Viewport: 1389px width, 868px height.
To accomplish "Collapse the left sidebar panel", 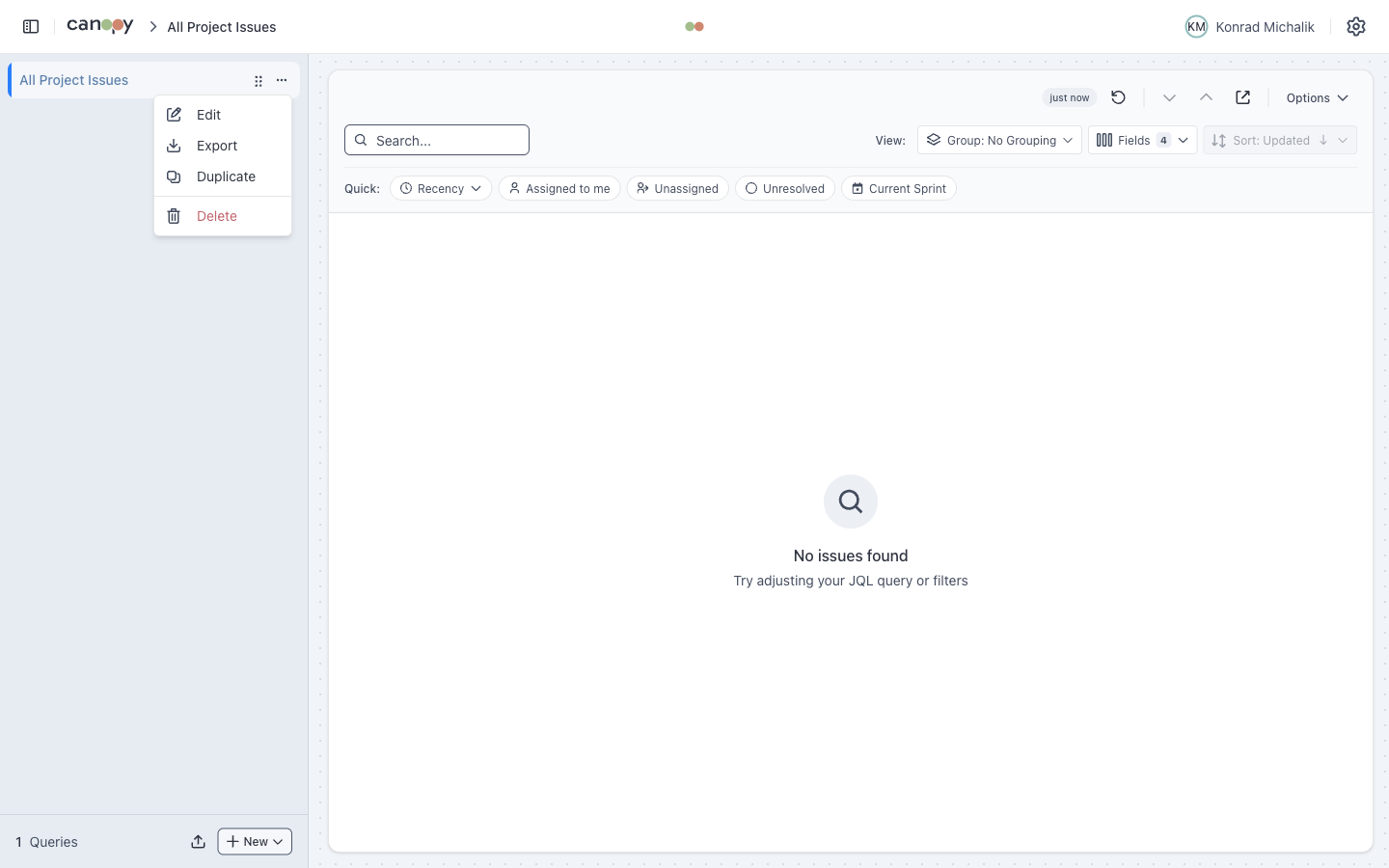I will click(30, 26).
